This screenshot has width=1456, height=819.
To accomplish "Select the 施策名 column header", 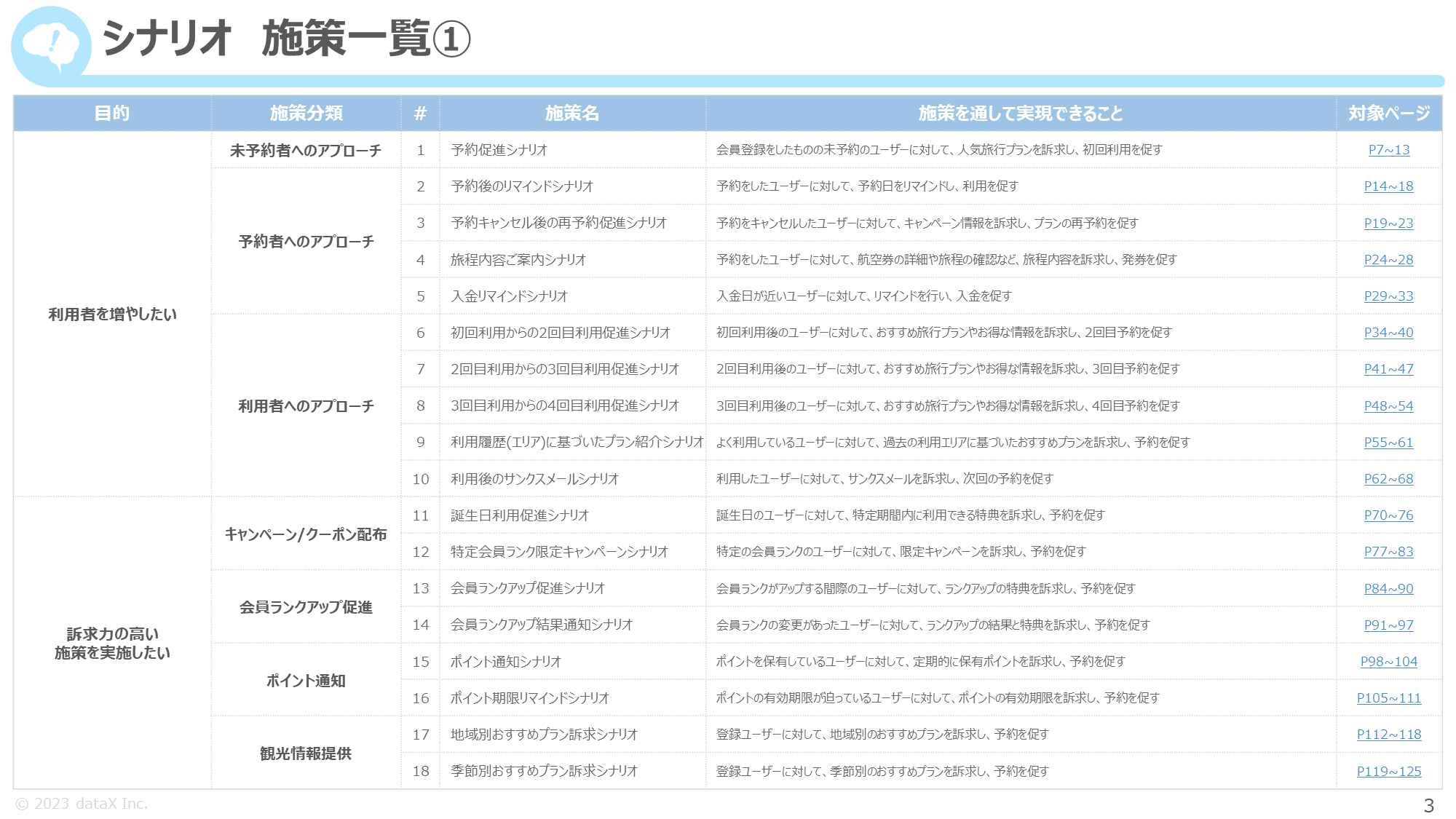I will point(572,114).
